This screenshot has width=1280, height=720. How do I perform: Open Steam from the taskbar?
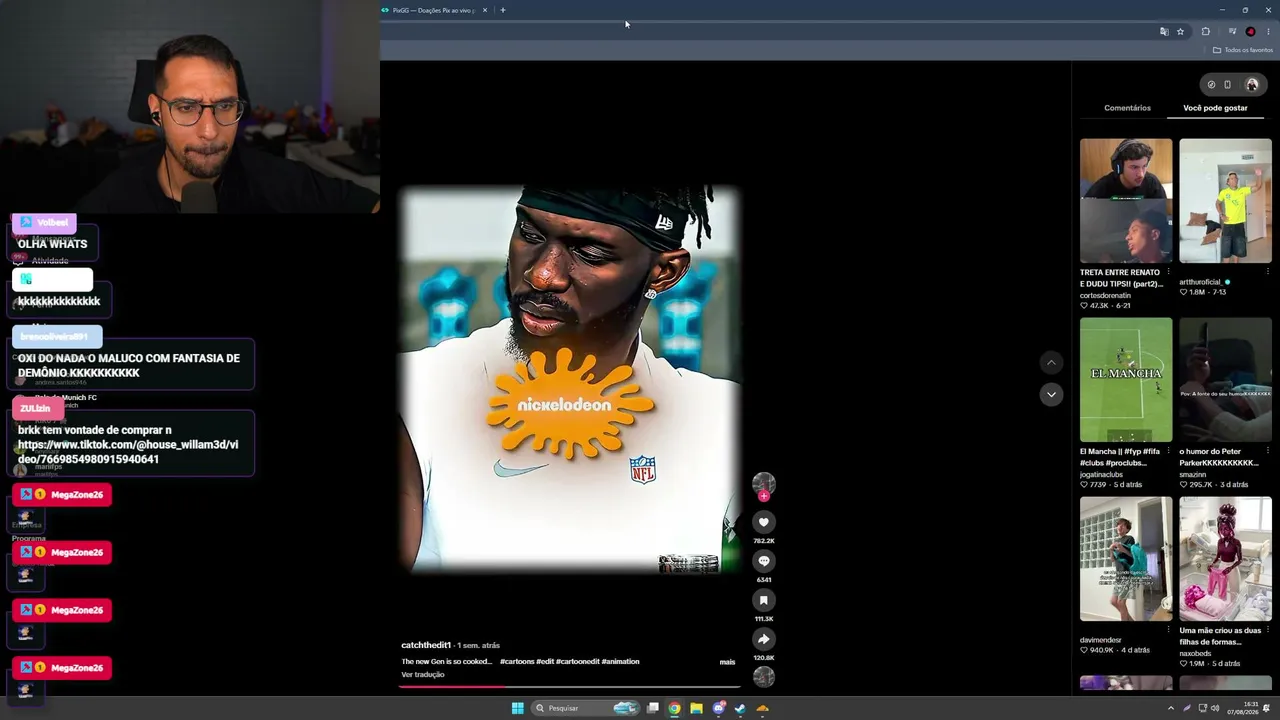(740, 708)
